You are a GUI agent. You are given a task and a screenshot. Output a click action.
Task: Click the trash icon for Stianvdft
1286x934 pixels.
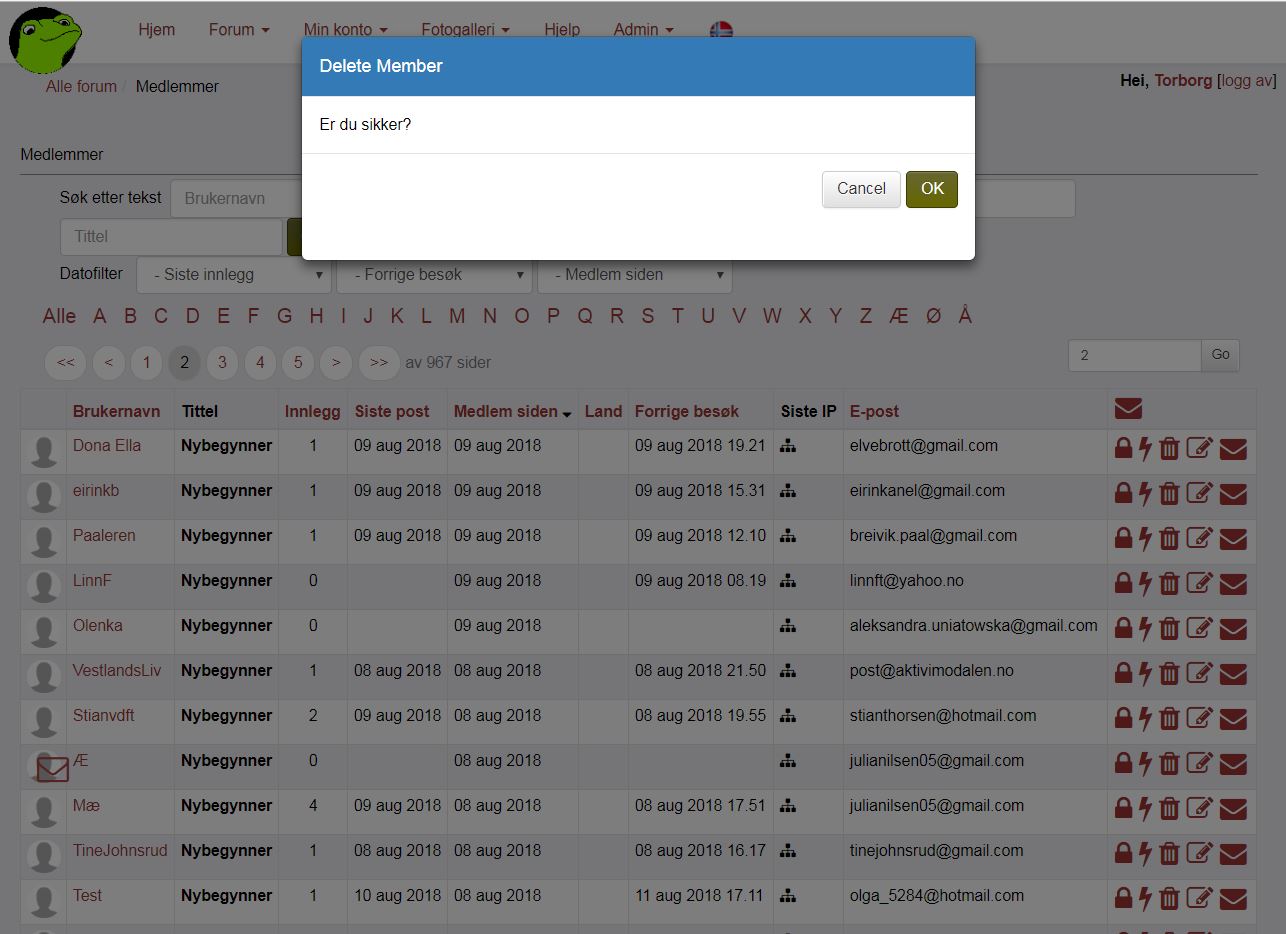pos(1169,718)
